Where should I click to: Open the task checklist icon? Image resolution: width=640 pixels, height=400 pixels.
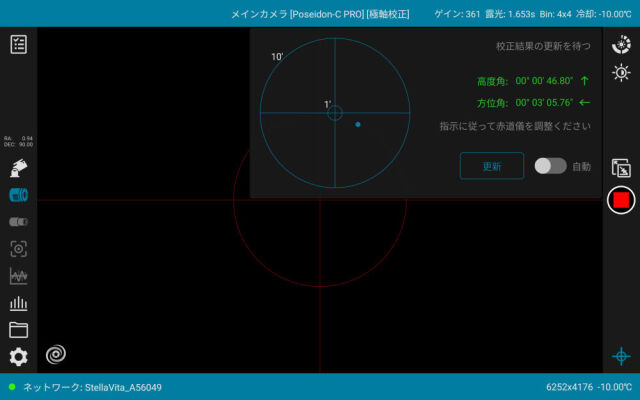coord(19,44)
